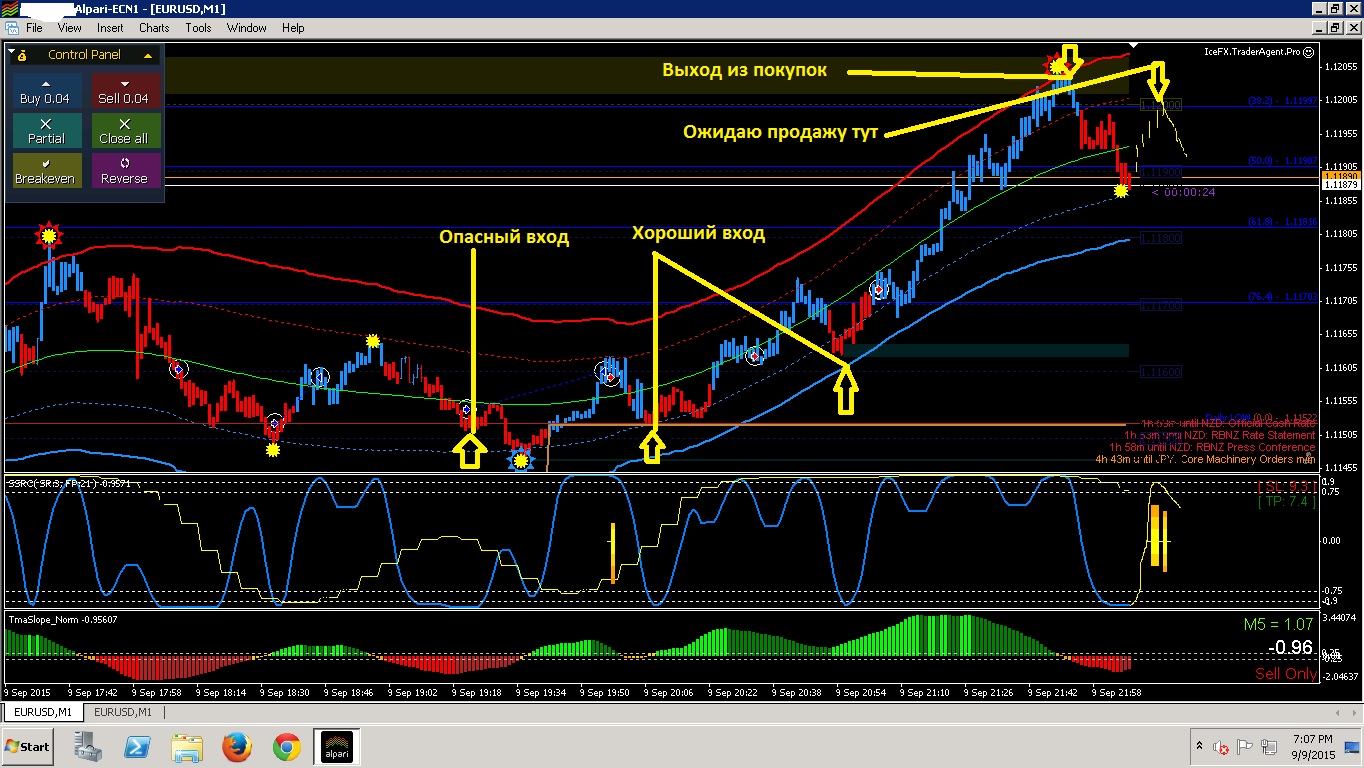
Task: Collapse the Control Panel with its yellow arrow
Action: coord(148,55)
